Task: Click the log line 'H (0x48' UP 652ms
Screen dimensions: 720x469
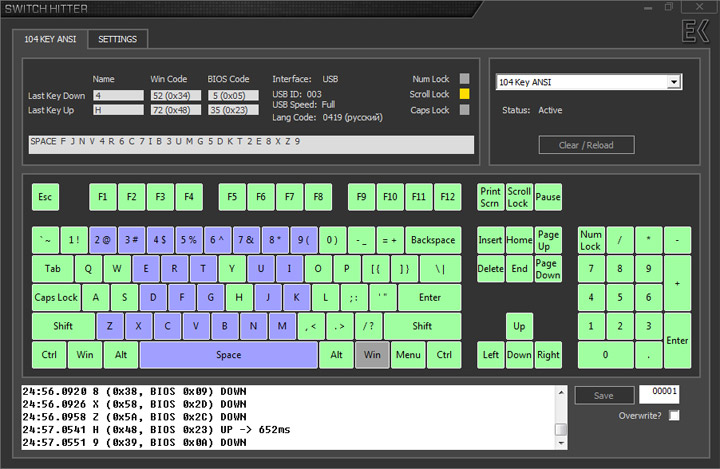Action: click(156, 430)
